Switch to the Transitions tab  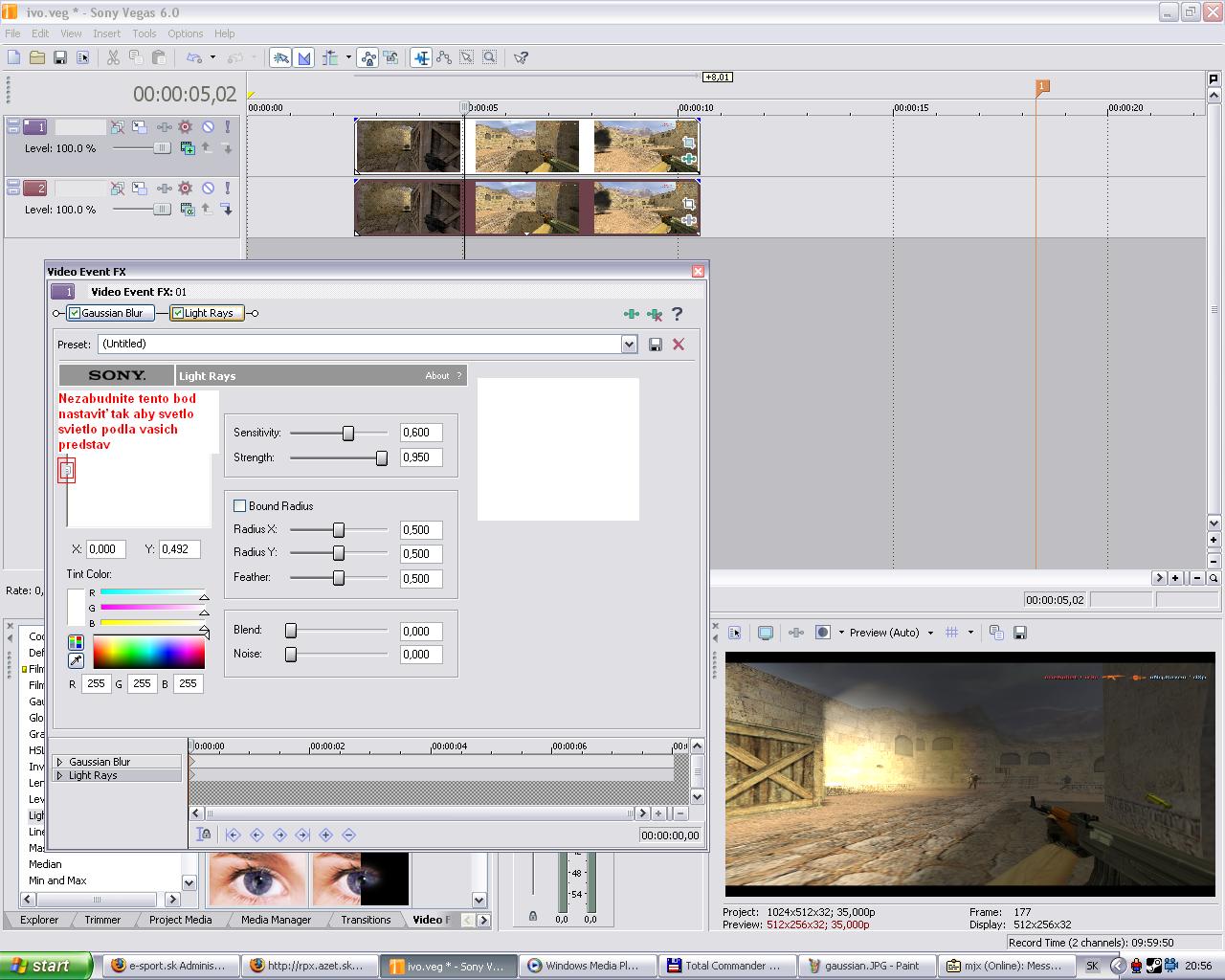pos(366,920)
